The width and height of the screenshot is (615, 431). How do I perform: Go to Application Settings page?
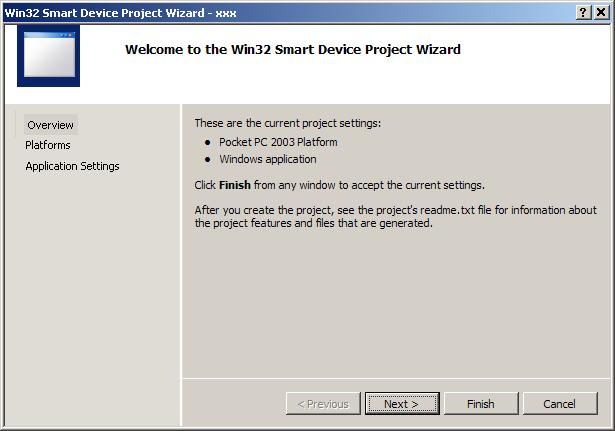click(x=72, y=166)
